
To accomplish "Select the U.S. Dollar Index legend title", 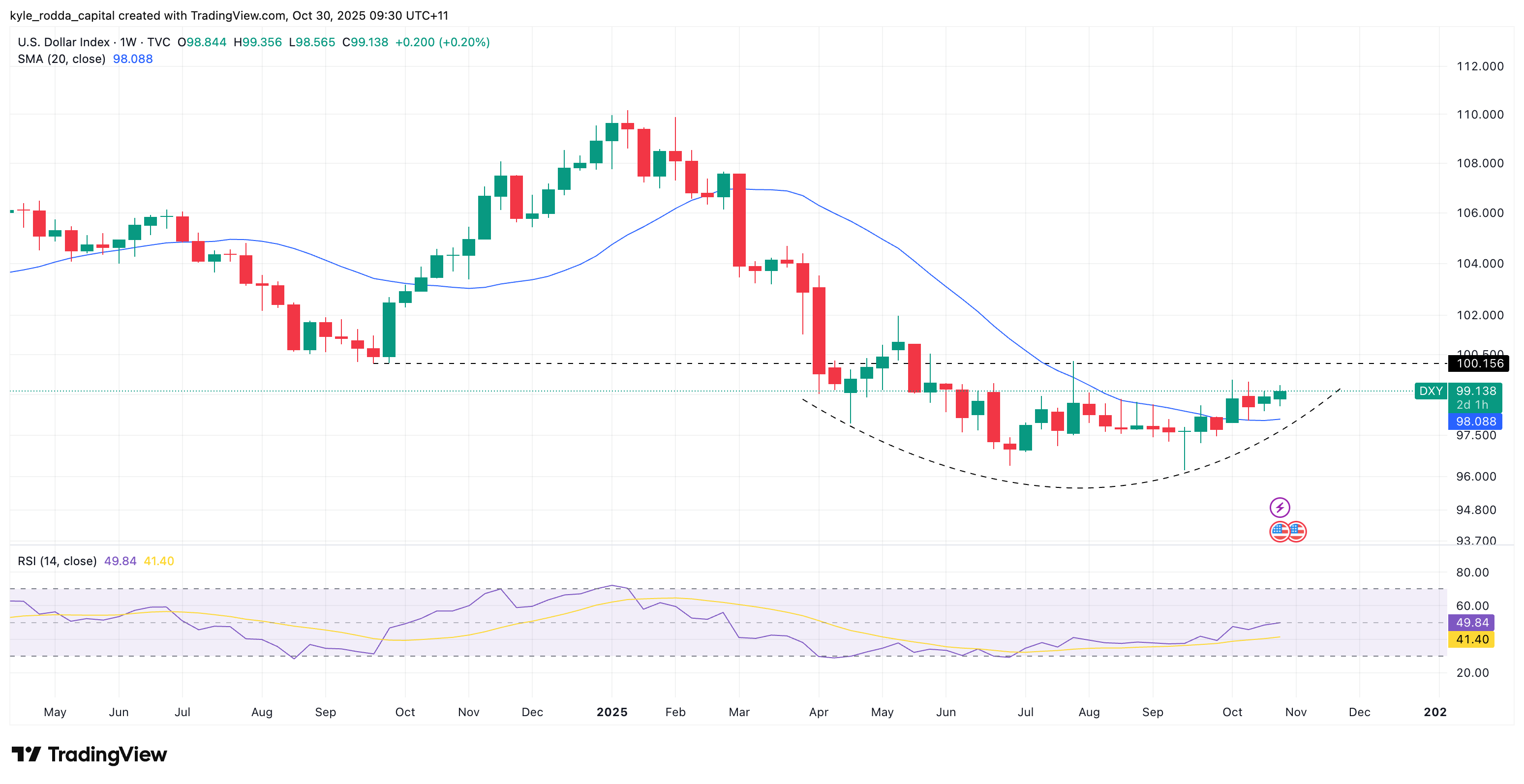I will (x=63, y=42).
